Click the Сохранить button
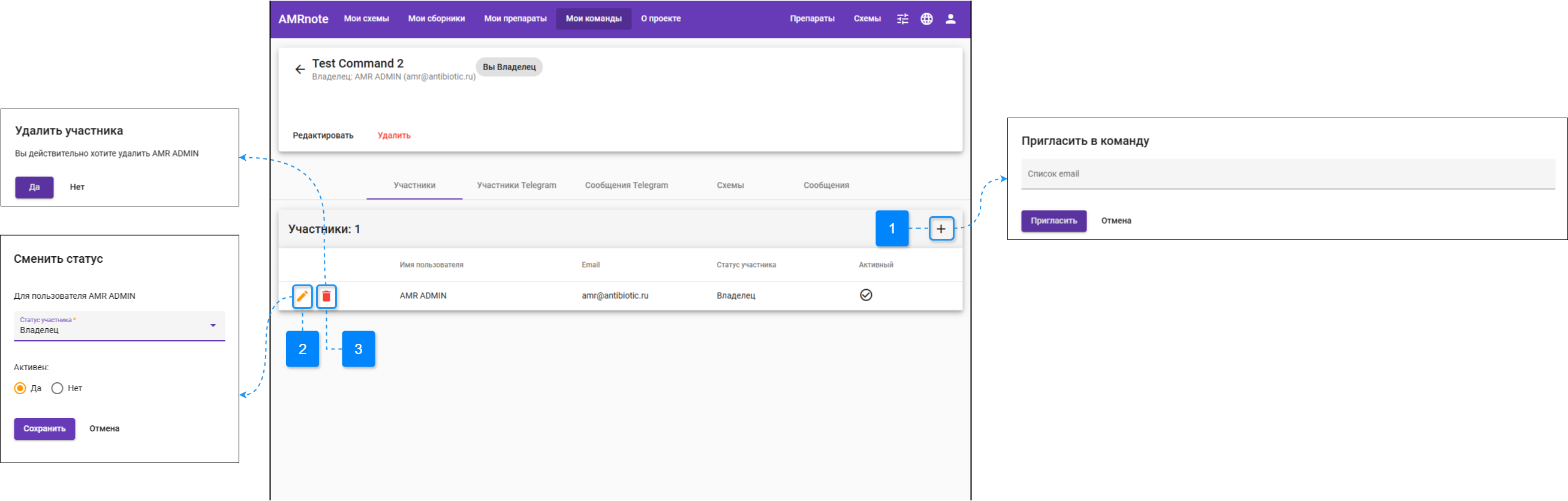Viewport: 1568px width, 501px height. pyautogui.click(x=44, y=429)
